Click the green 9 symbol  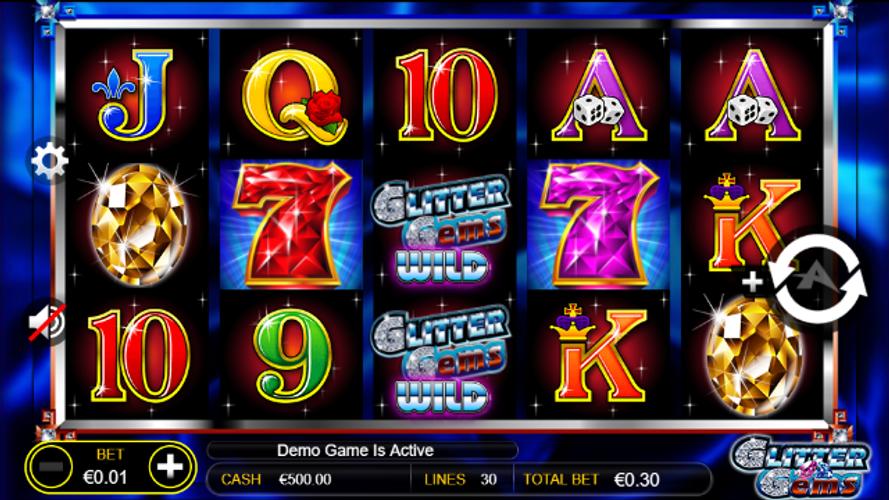(293, 354)
